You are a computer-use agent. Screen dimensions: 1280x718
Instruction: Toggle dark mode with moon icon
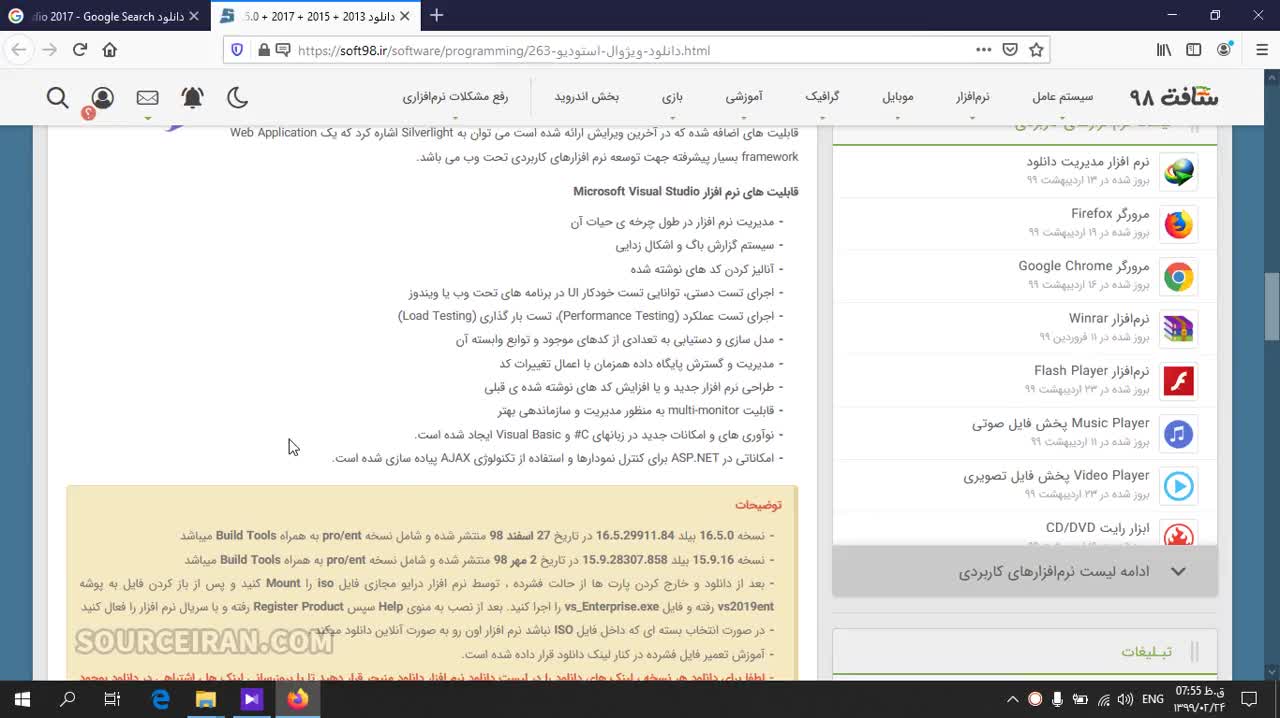tap(237, 97)
